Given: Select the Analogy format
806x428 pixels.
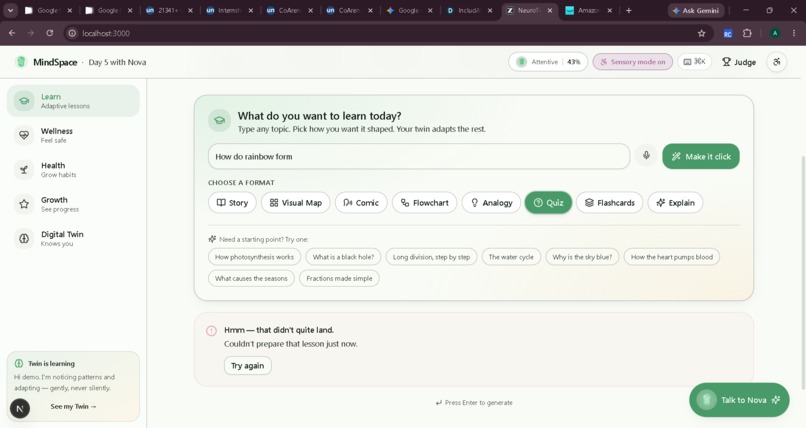Looking at the screenshot, I should click(491, 202).
